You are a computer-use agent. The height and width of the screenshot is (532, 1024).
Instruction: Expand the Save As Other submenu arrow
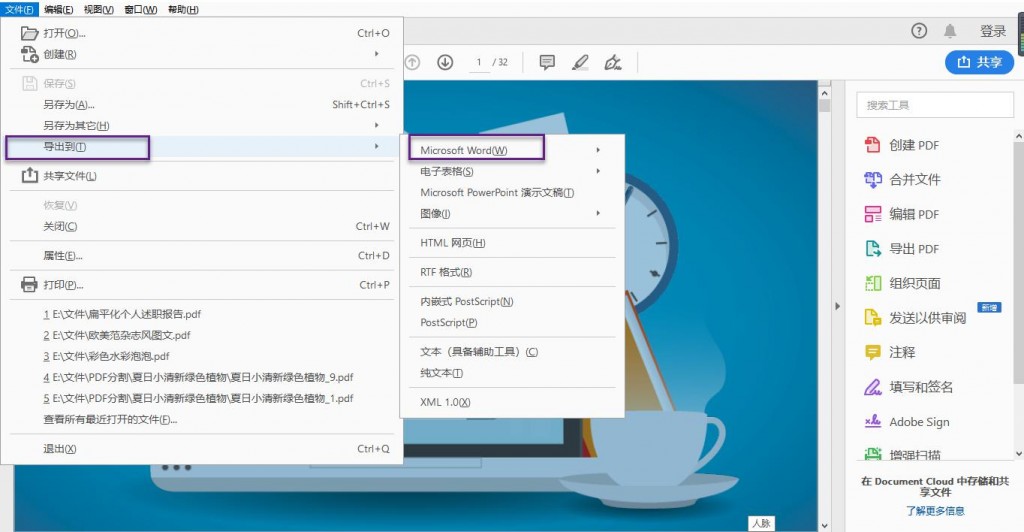(377, 125)
